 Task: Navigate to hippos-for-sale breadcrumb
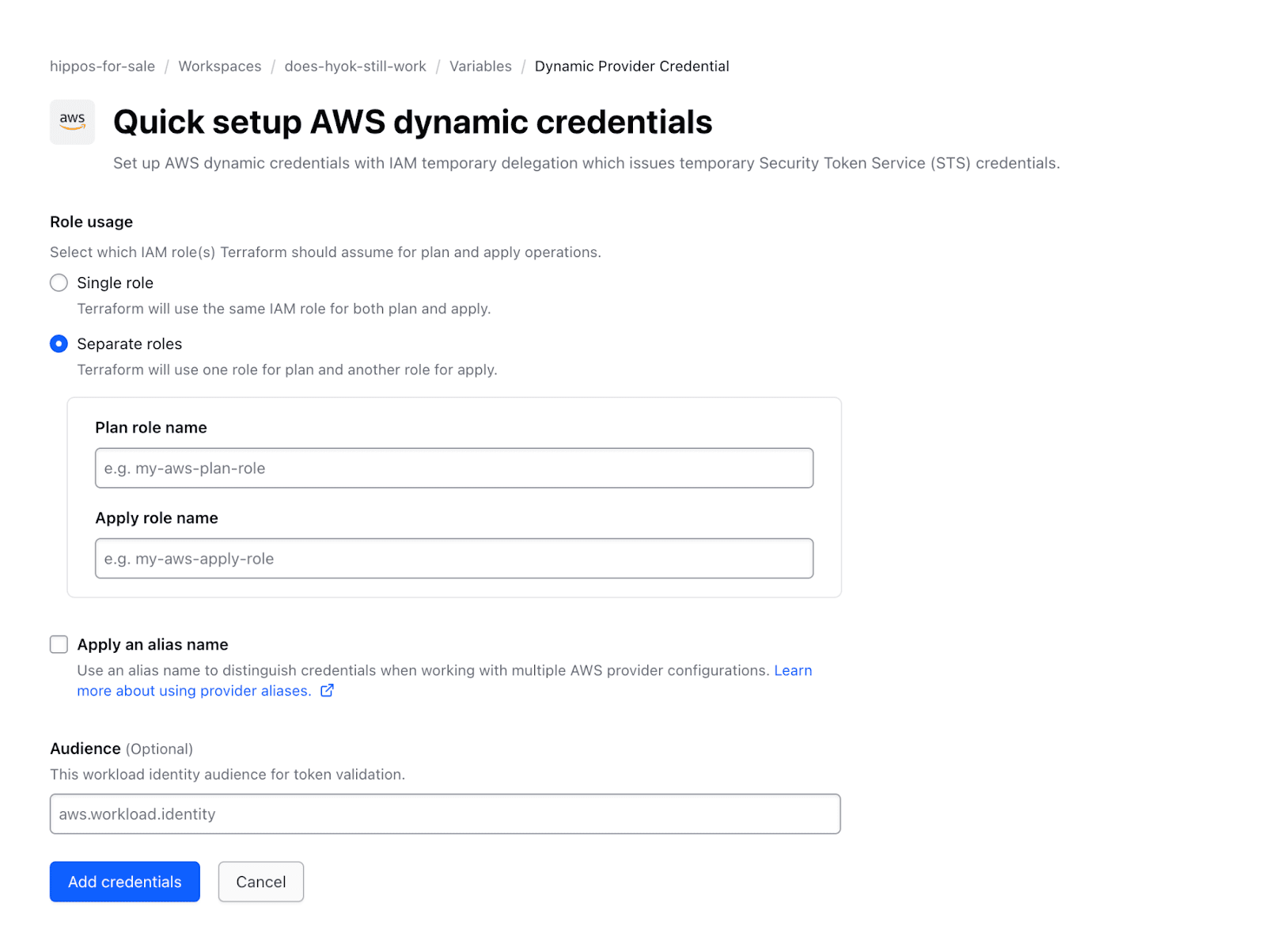coord(102,66)
